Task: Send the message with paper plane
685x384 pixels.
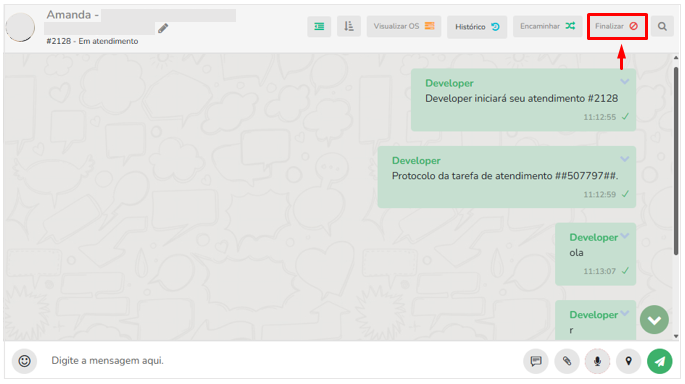Action: click(659, 361)
